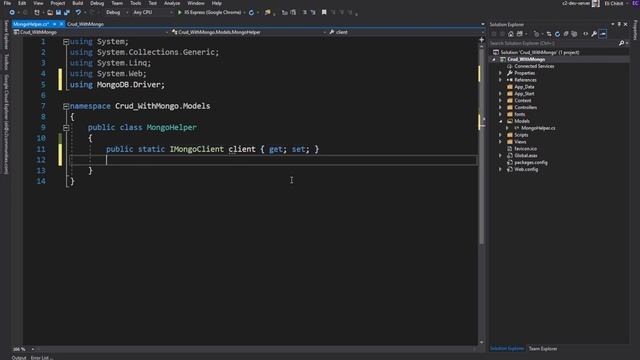Click the bookmark icon in toolbar
This screenshot has width=640, height=360.
pos(324,13)
